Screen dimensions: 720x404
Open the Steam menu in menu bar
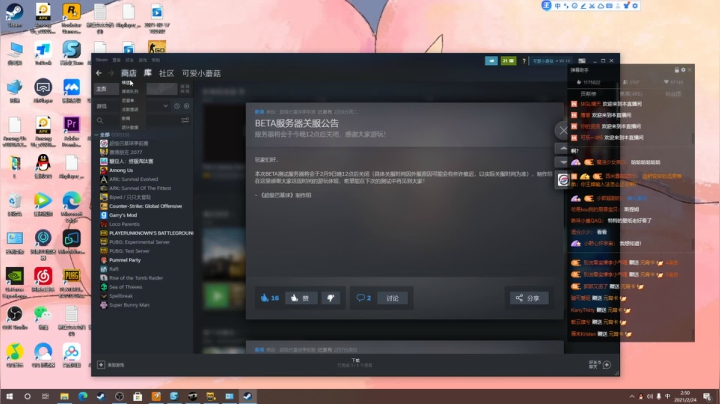(102, 60)
